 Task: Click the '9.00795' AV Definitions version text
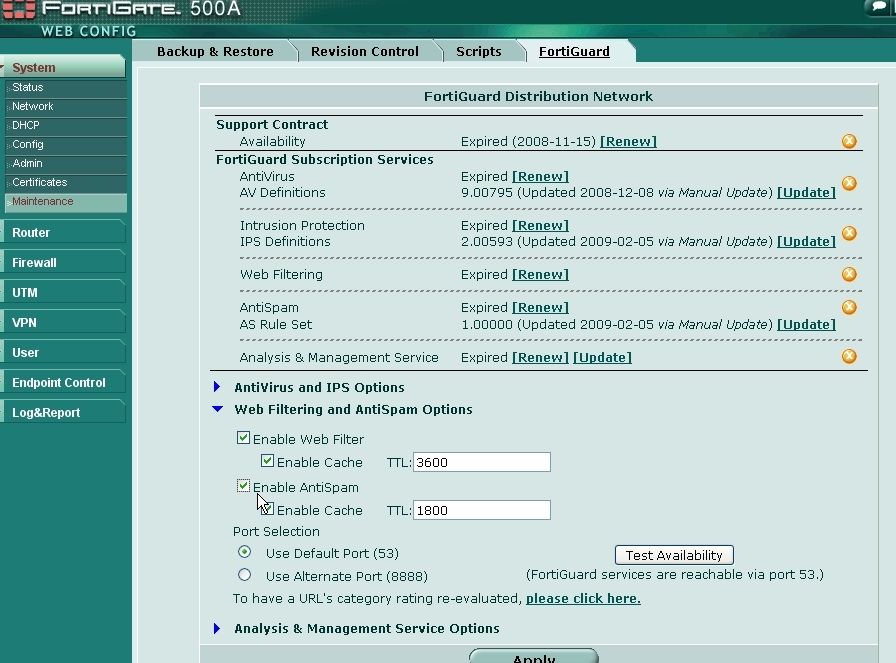coord(487,193)
